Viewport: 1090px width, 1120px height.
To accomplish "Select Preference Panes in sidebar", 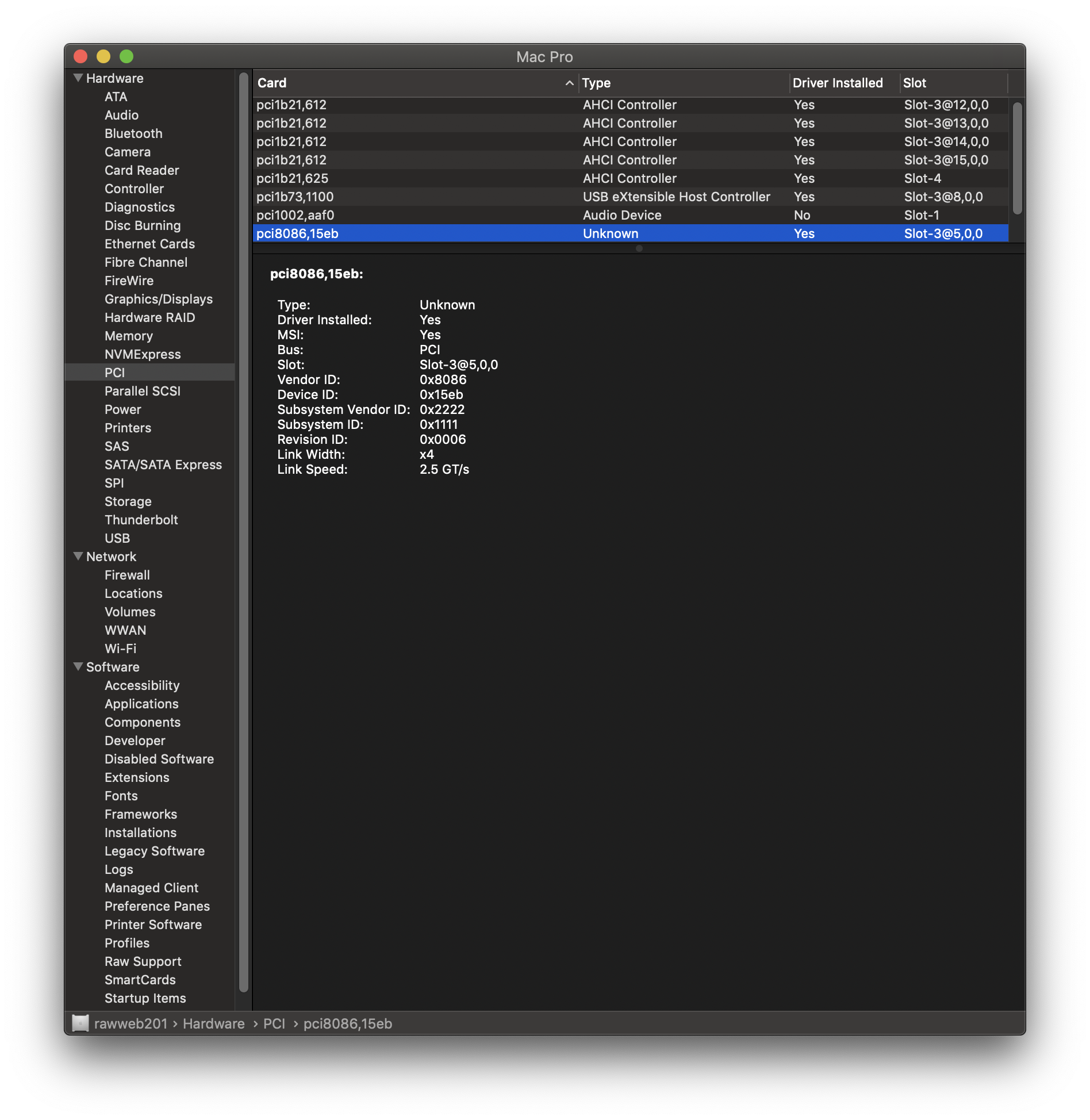I will (157, 906).
